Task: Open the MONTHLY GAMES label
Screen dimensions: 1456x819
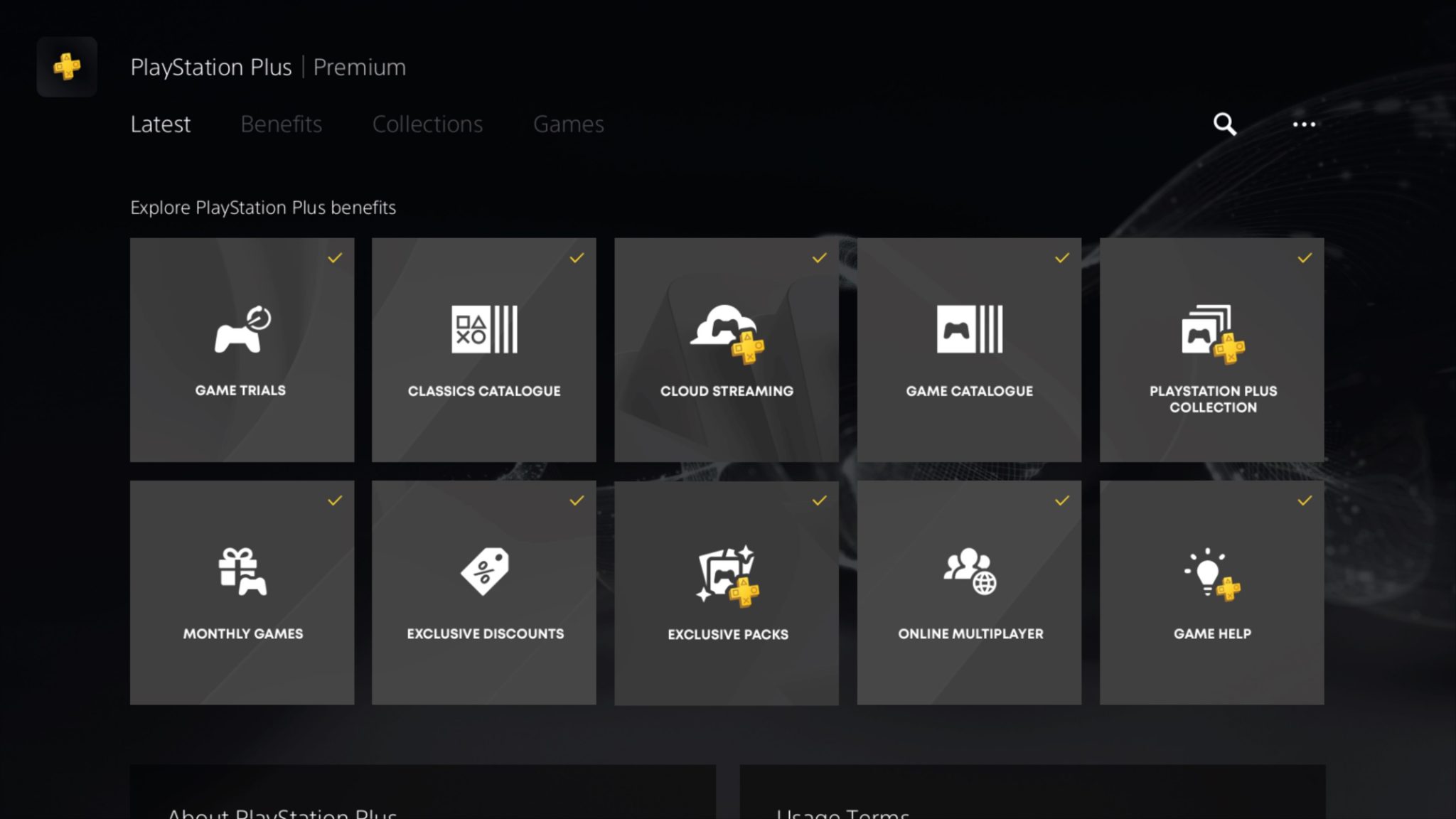Action: 243,633
